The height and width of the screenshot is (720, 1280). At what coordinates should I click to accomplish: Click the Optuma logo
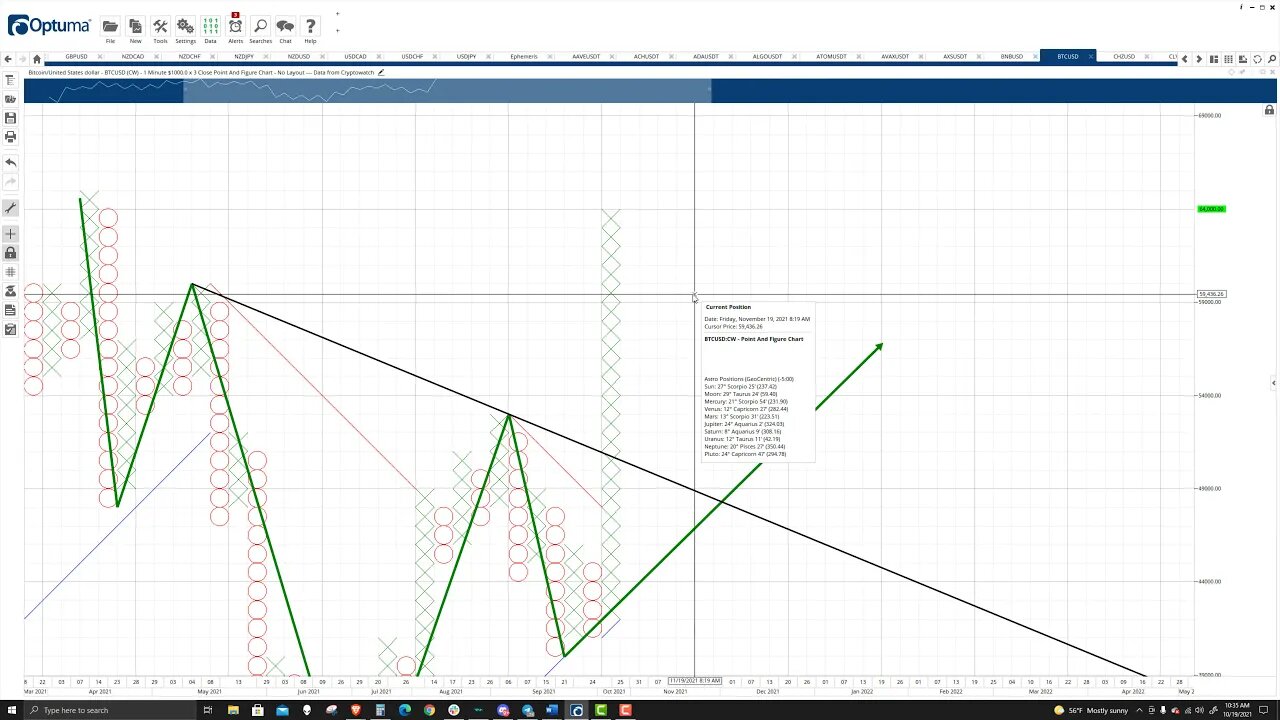coord(49,26)
